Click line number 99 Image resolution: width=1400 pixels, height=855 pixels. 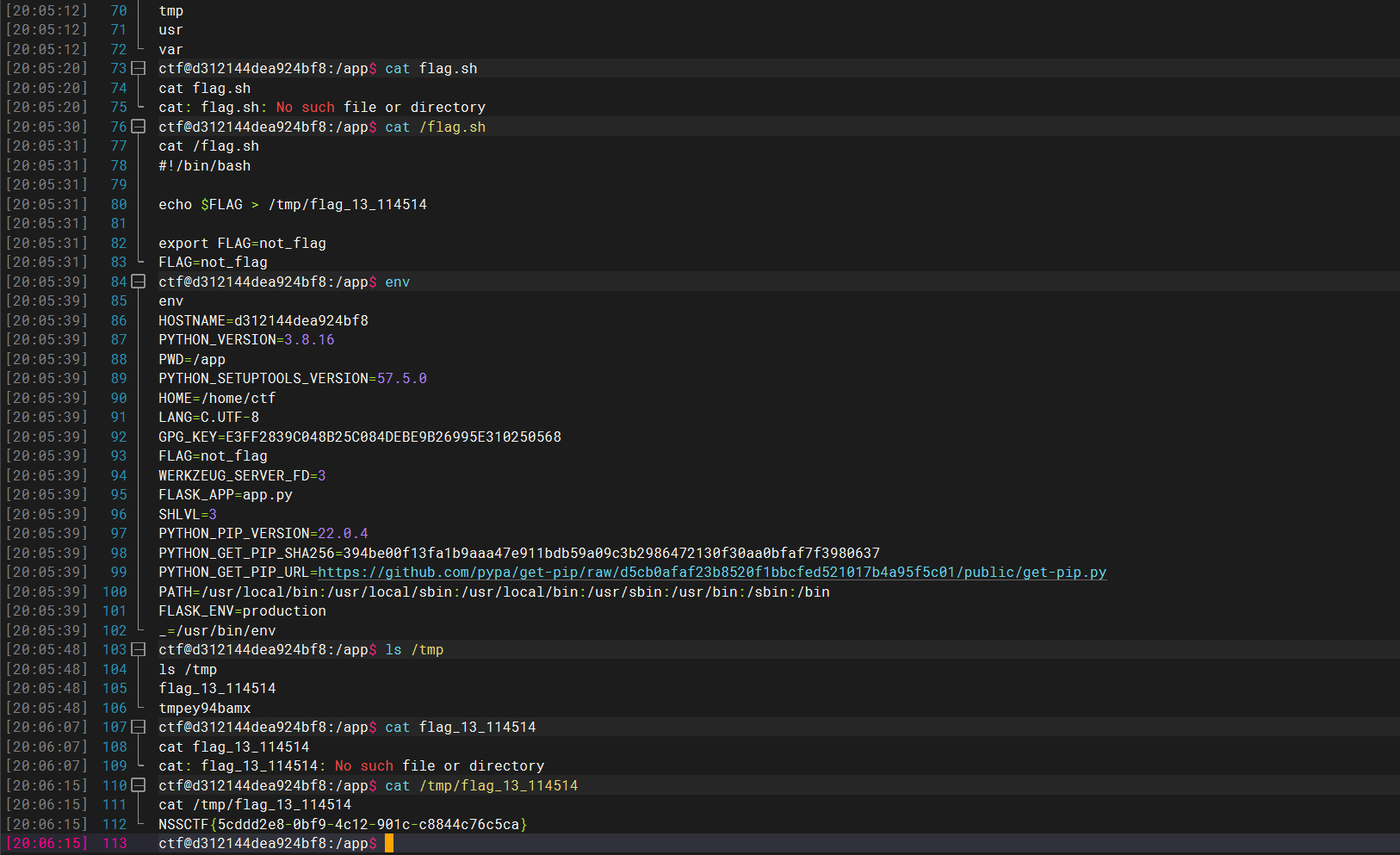pos(119,572)
